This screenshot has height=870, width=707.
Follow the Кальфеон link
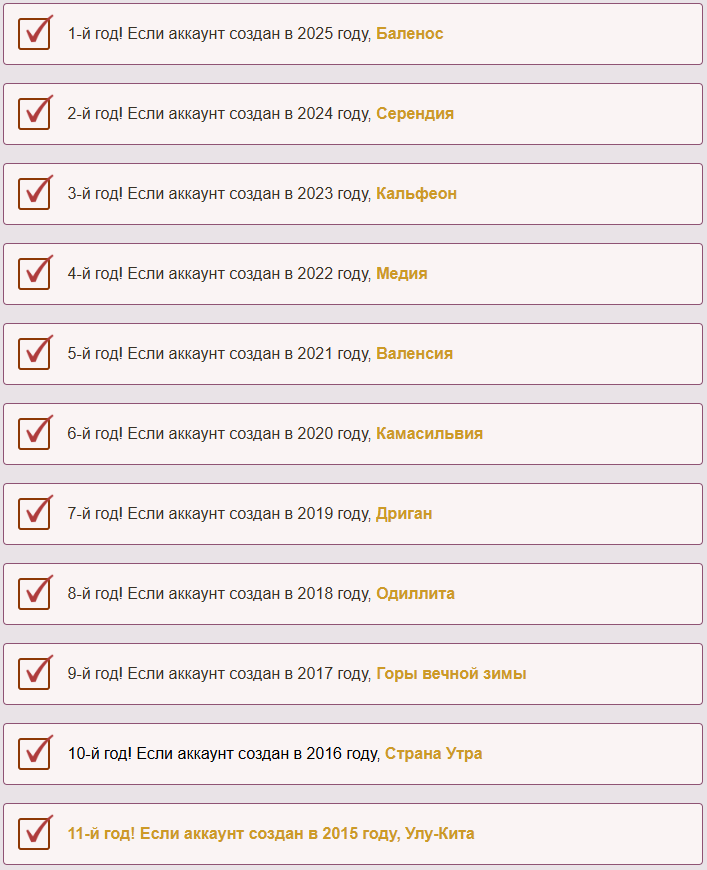point(416,194)
